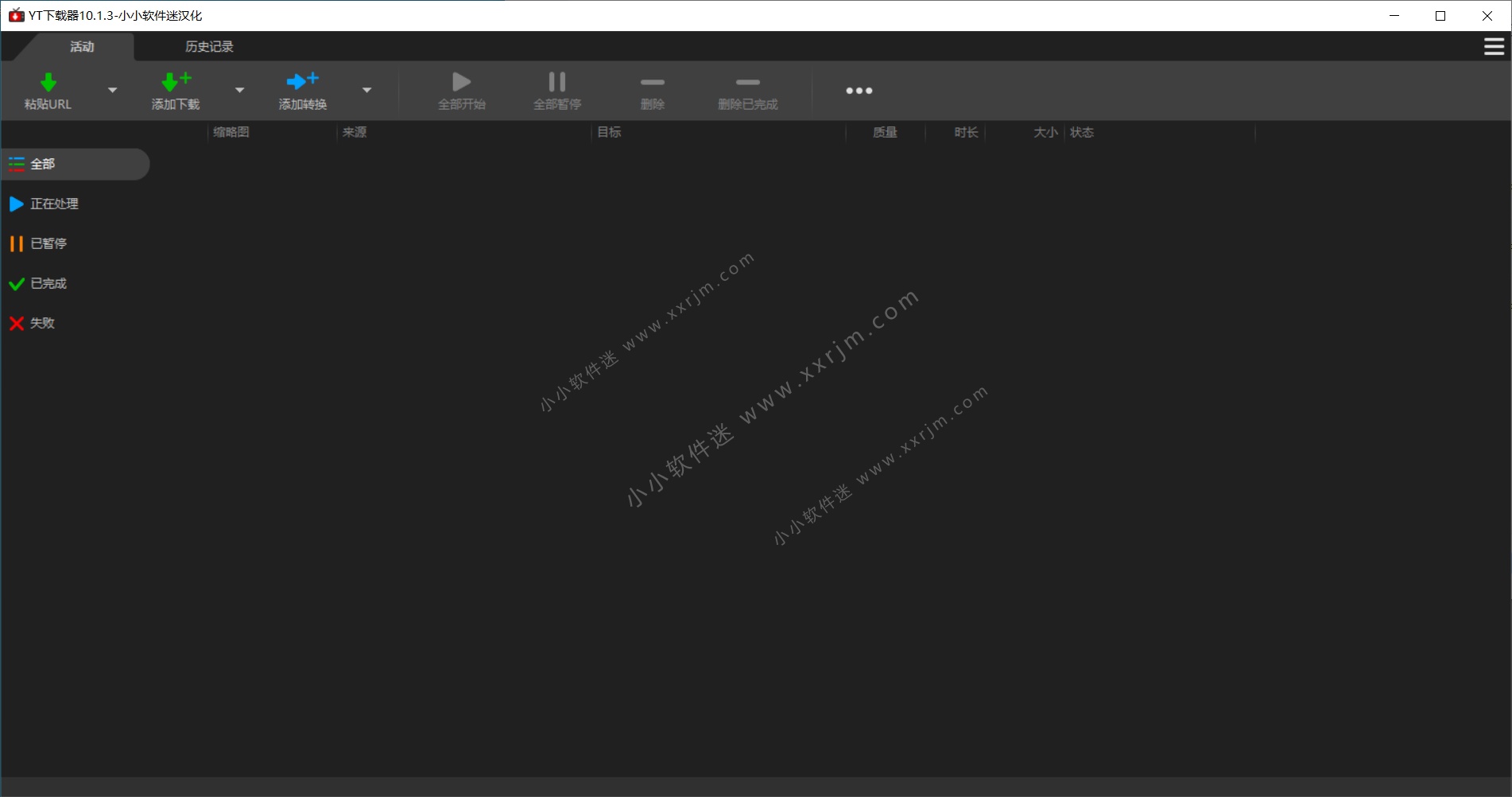
Task: Click the 全部开始 start all icon
Action: click(x=460, y=81)
